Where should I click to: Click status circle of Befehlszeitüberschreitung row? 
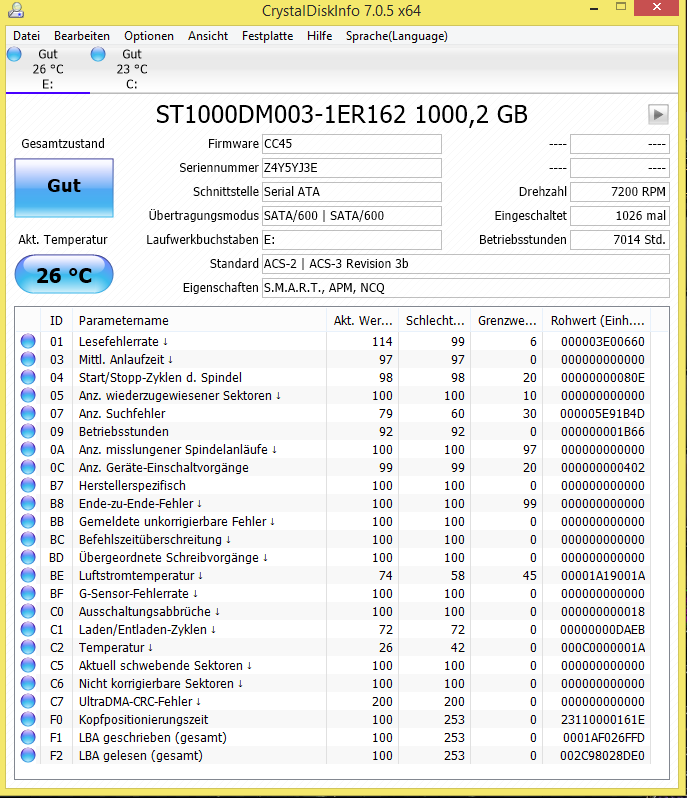[x=28, y=539]
